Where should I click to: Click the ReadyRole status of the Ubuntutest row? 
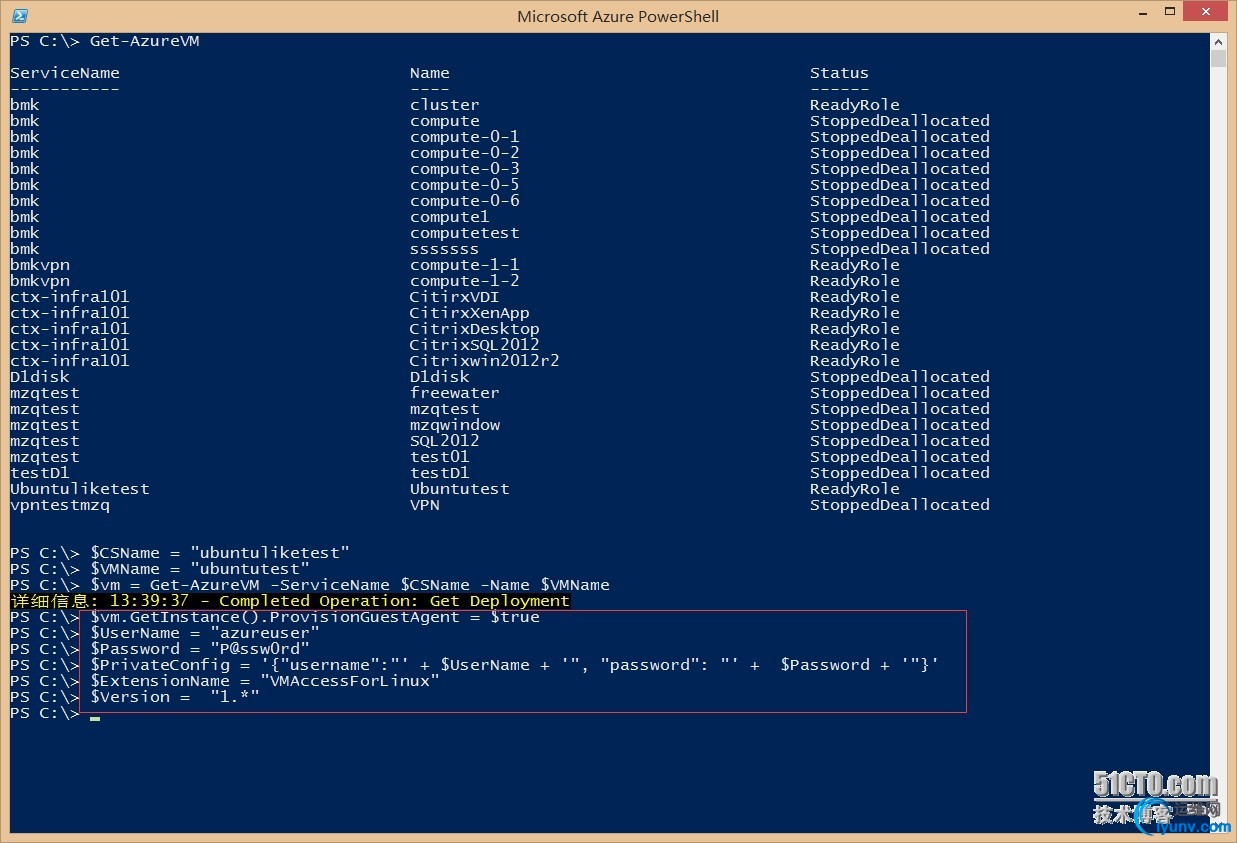coord(855,489)
